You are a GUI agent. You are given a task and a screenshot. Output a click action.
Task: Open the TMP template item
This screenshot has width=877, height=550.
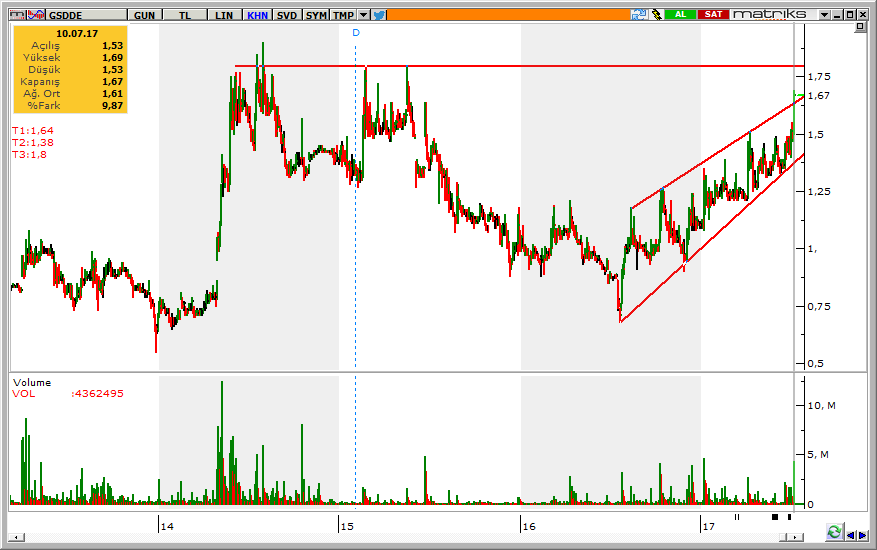[x=343, y=15]
